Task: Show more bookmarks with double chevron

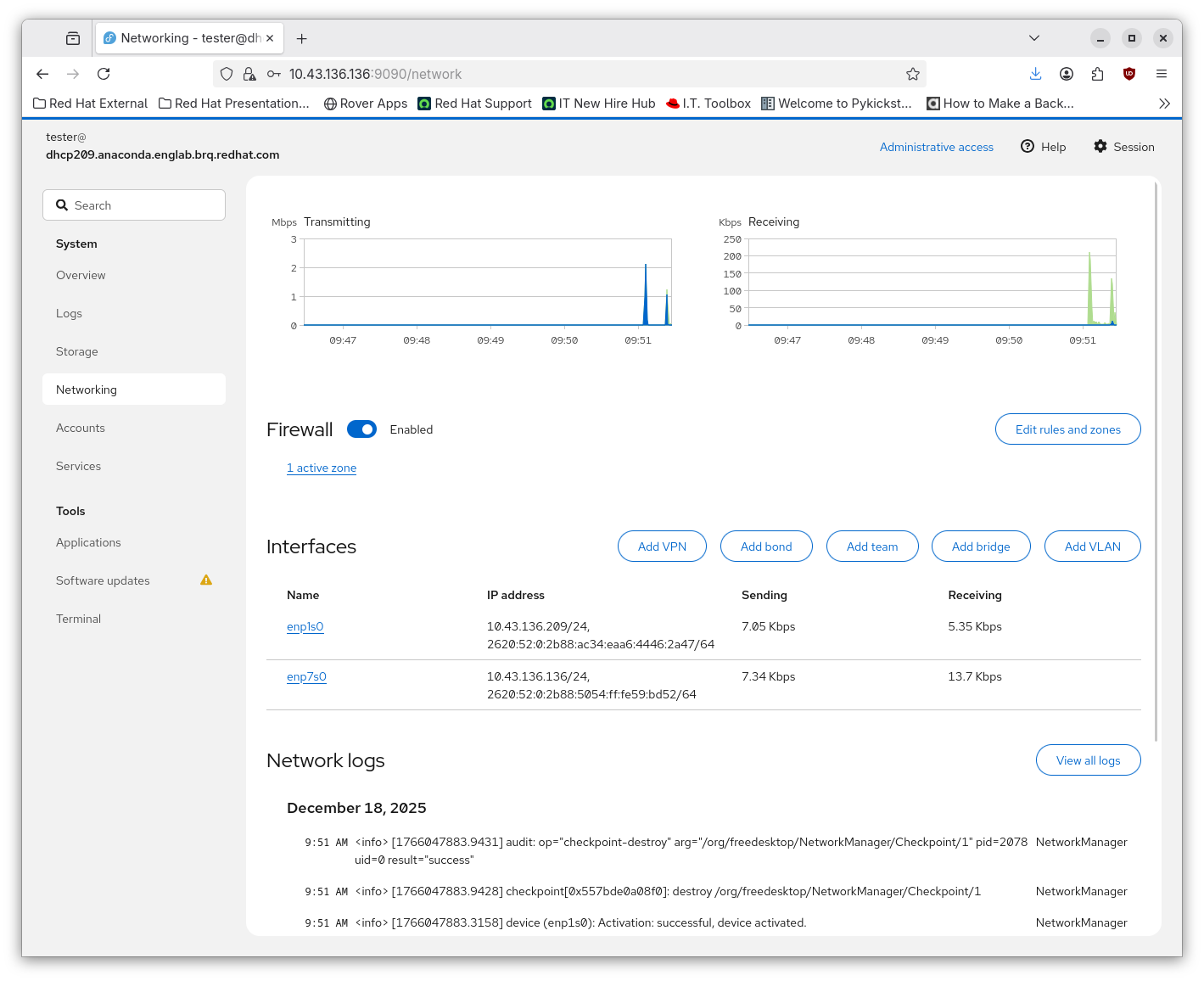Action: [x=1164, y=104]
